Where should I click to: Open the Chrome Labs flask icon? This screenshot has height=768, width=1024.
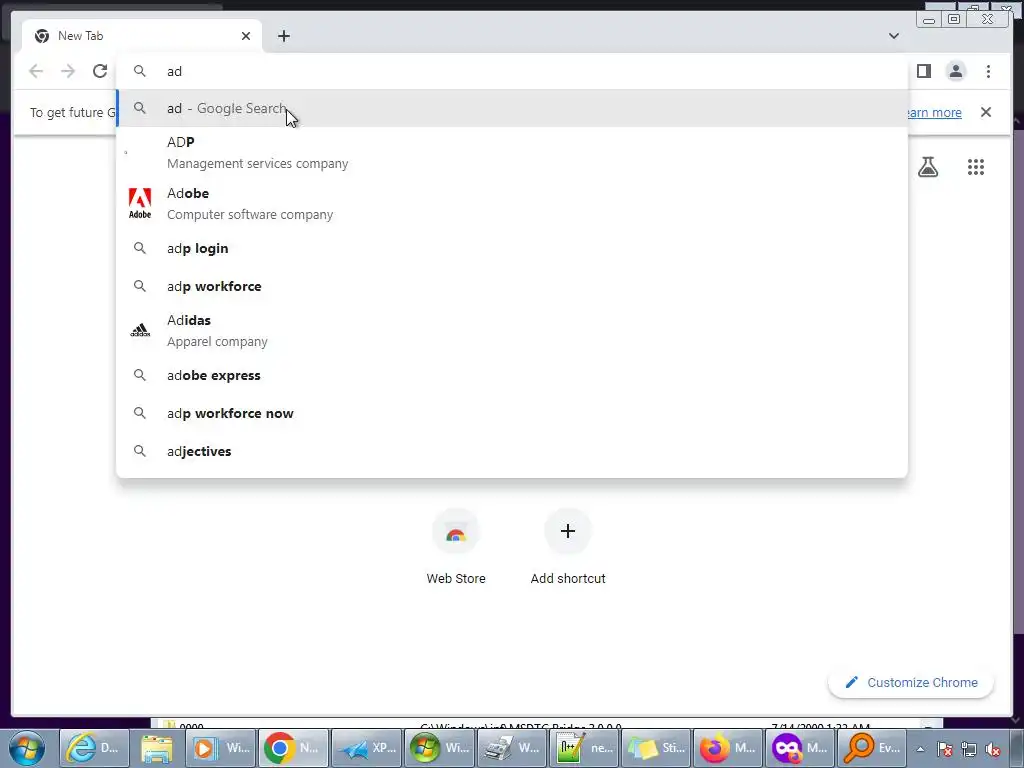pyautogui.click(x=928, y=167)
